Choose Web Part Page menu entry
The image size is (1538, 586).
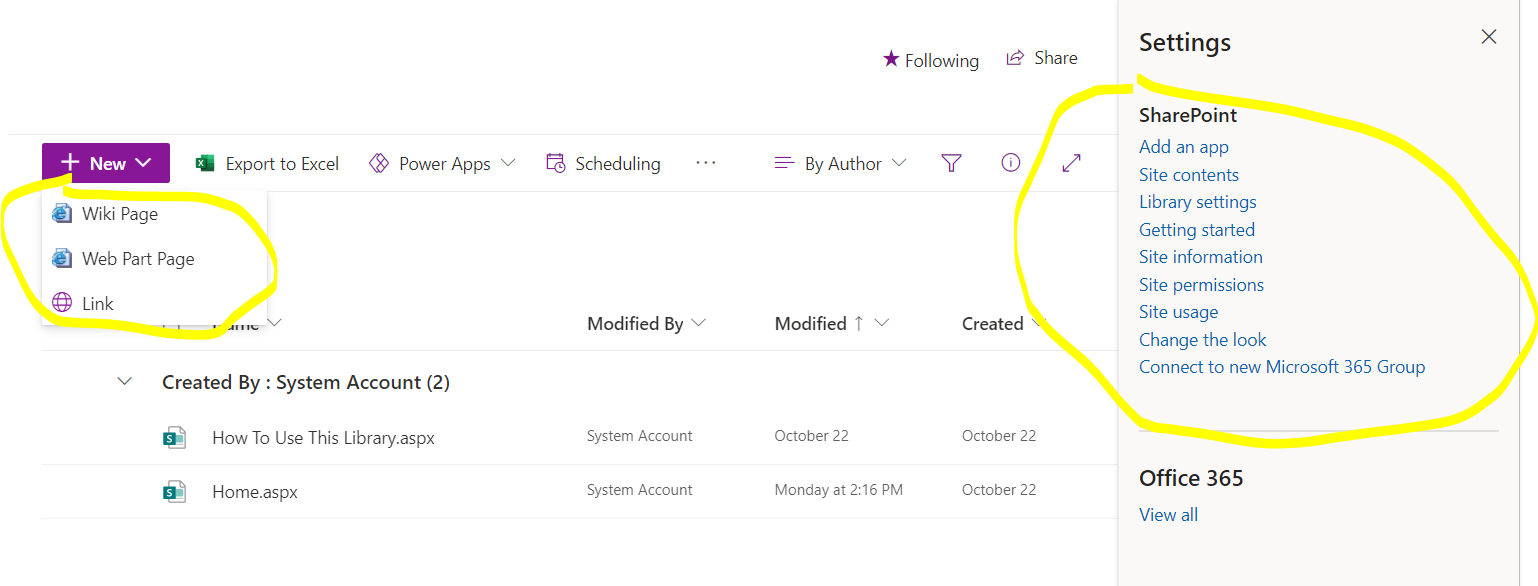tap(137, 258)
